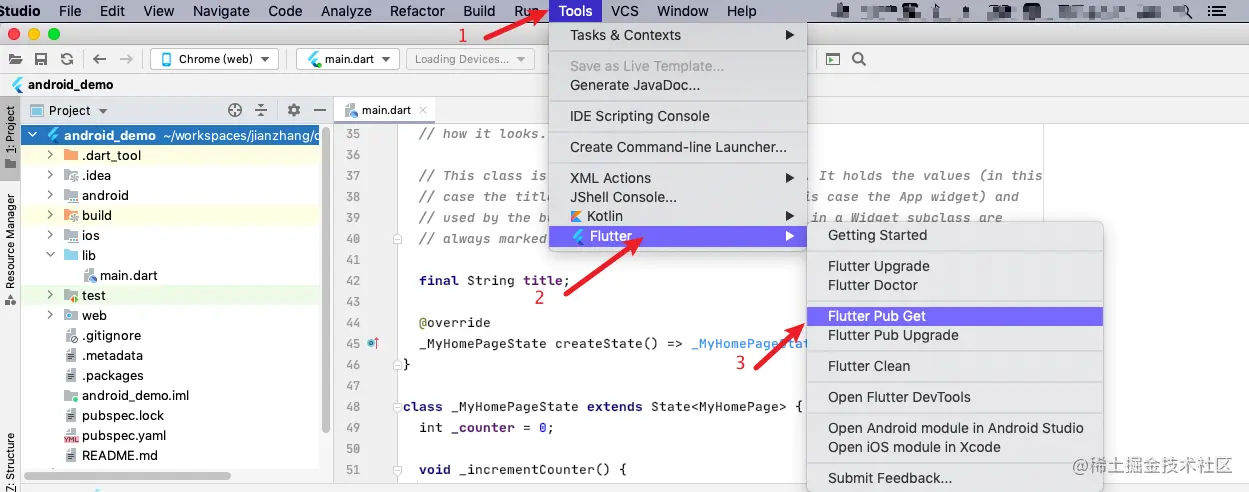This screenshot has height=492, width=1249.
Task: Hide the Project panel with minus icon
Action: 319,110
